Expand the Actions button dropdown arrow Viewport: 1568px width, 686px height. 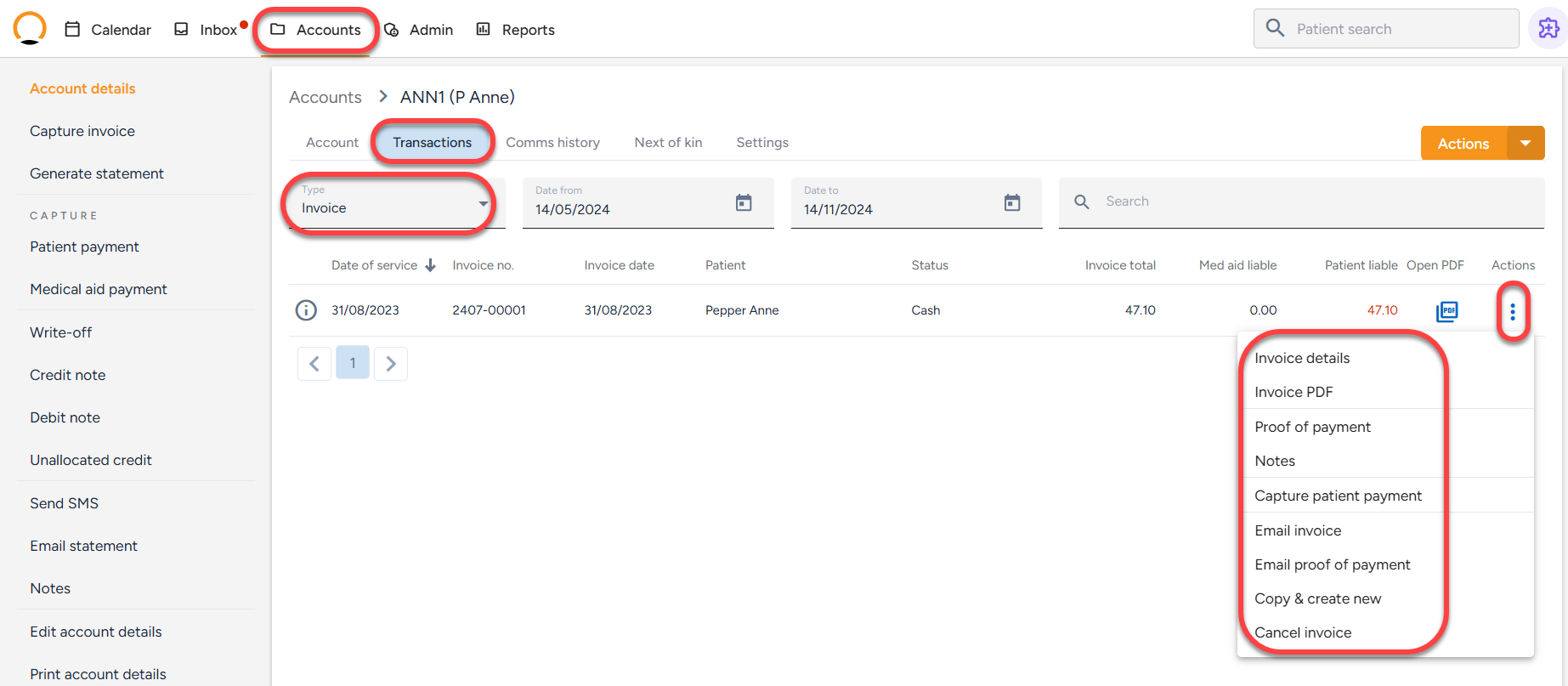(1526, 144)
